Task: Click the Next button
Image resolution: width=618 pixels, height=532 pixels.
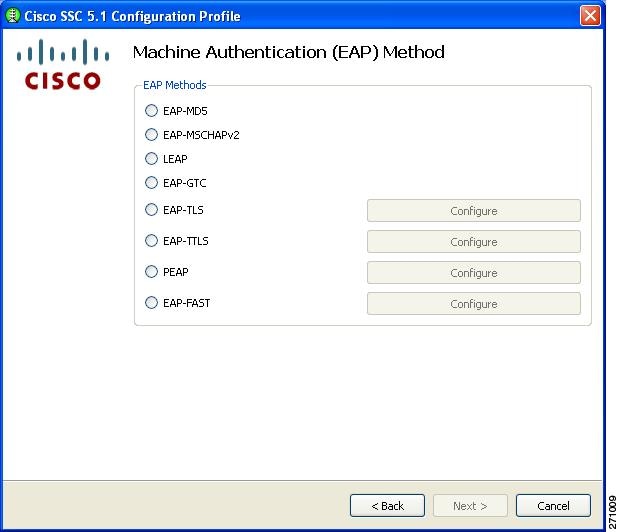Action: click(x=470, y=506)
